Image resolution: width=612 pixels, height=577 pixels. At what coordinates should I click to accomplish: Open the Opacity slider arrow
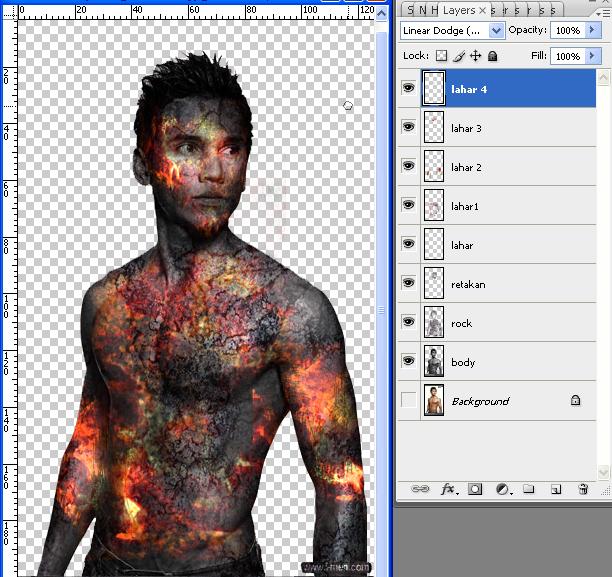(592, 30)
